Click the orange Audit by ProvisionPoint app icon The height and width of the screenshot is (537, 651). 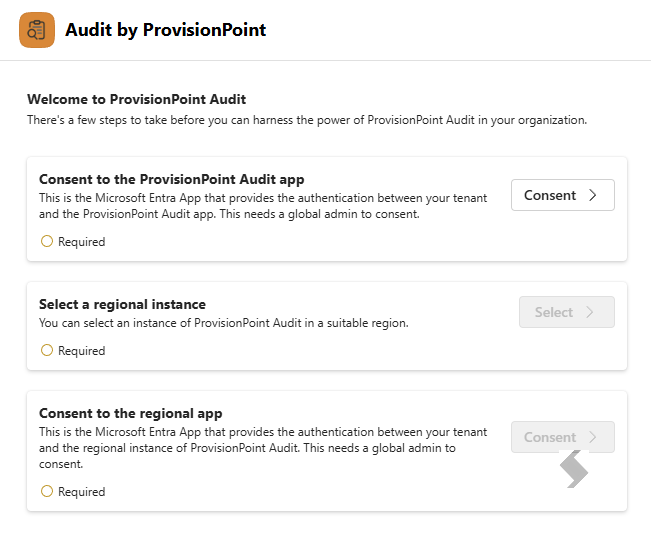(x=37, y=30)
